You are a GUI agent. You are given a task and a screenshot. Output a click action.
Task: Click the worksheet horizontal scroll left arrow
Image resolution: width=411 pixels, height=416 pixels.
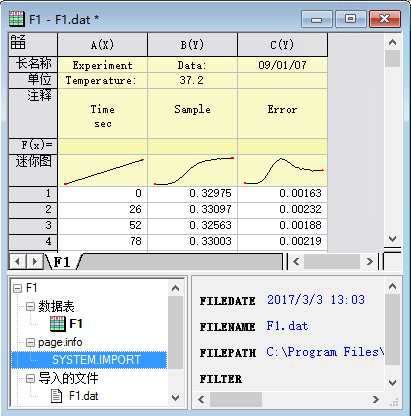(x=296, y=262)
